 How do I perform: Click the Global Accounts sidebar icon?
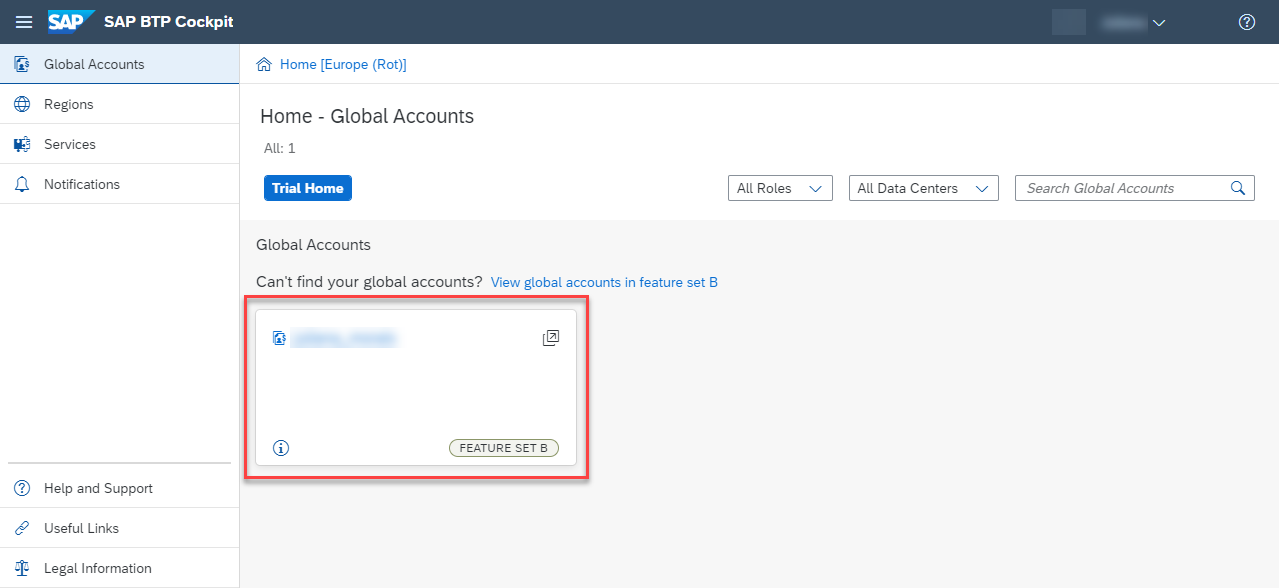click(22, 64)
